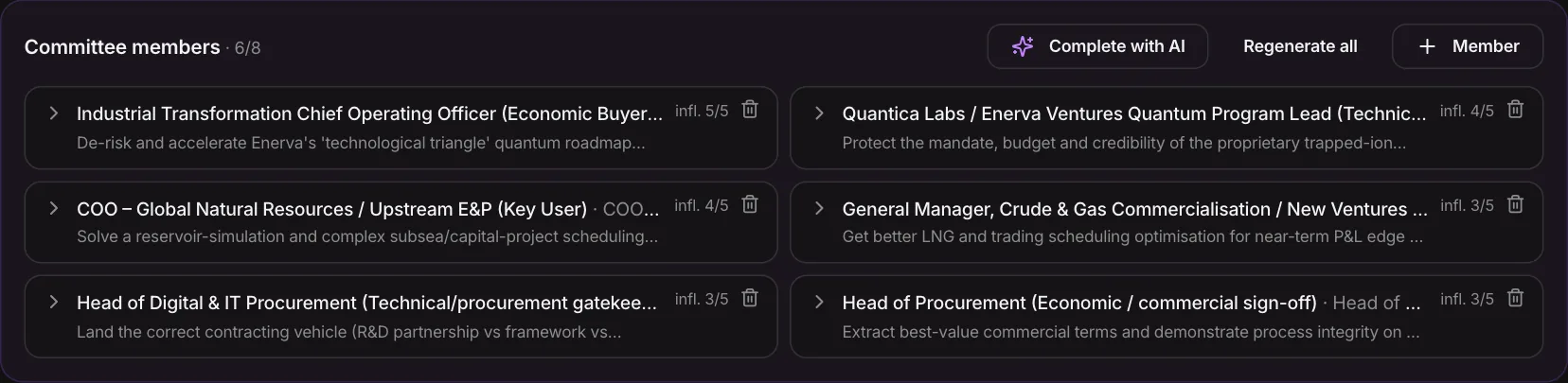Expand the Head of Procurement sign-off card
The image size is (1568, 383).
pos(819,302)
